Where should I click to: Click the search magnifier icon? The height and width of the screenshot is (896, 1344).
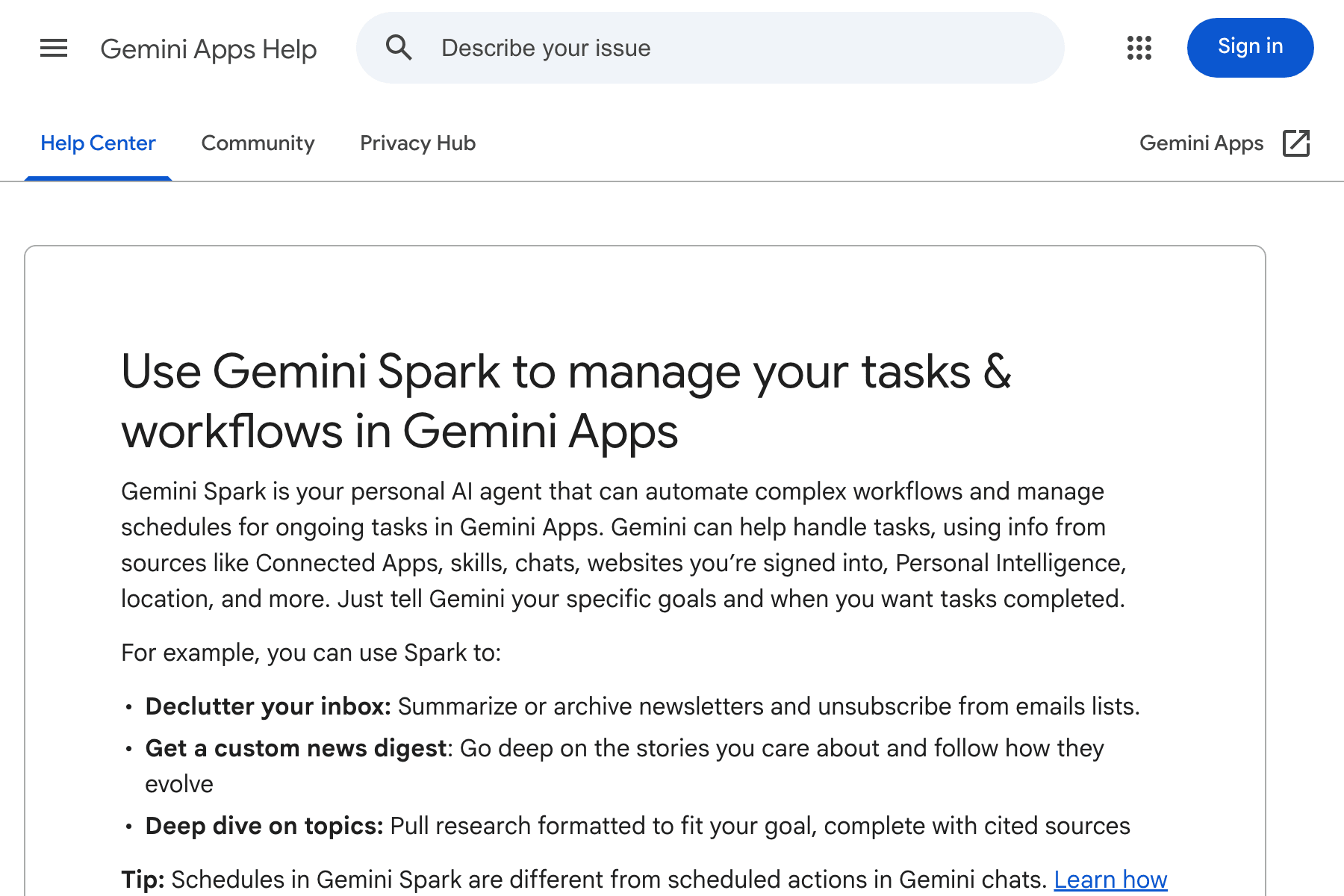click(x=399, y=48)
